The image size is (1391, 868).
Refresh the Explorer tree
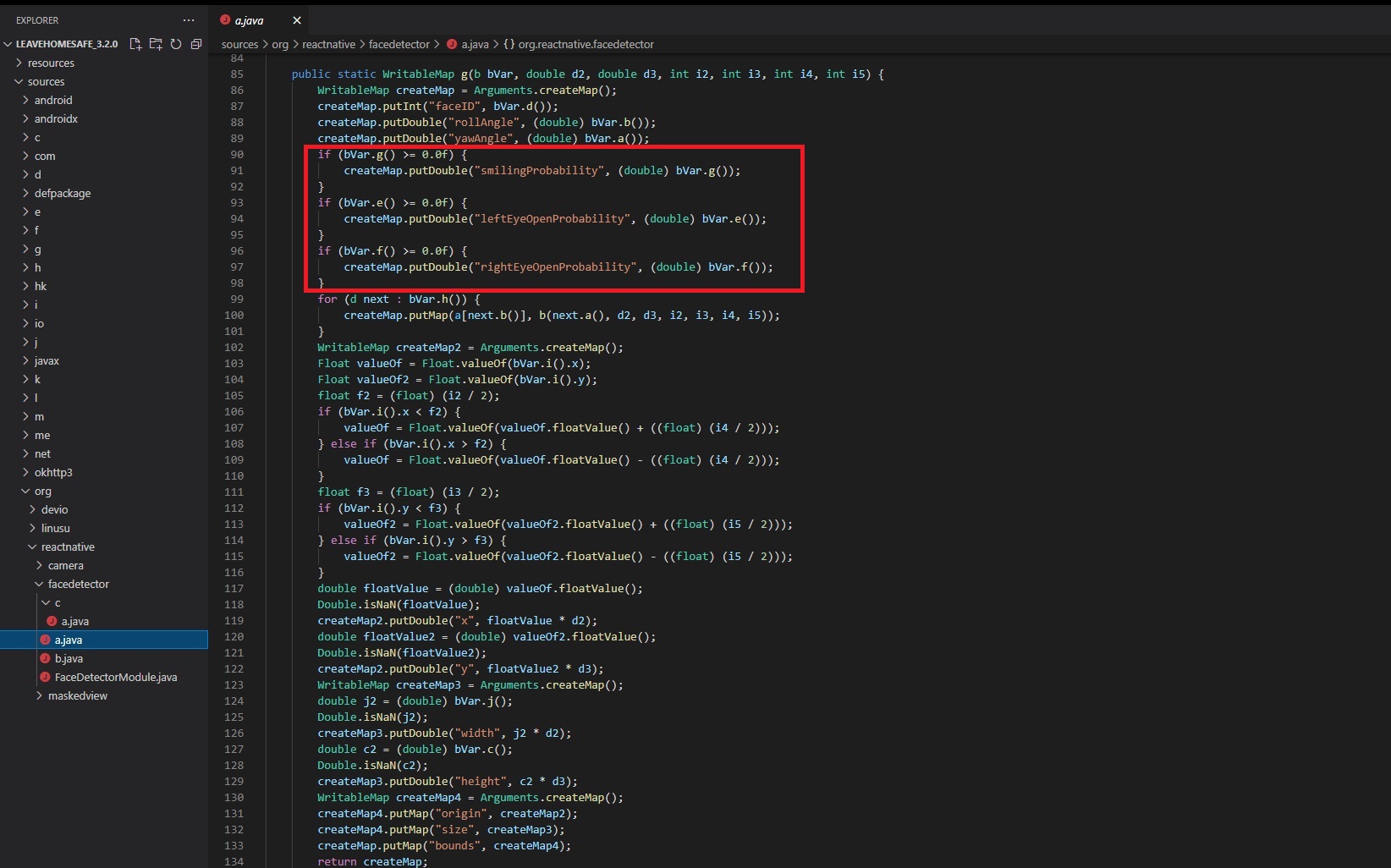tap(176, 44)
